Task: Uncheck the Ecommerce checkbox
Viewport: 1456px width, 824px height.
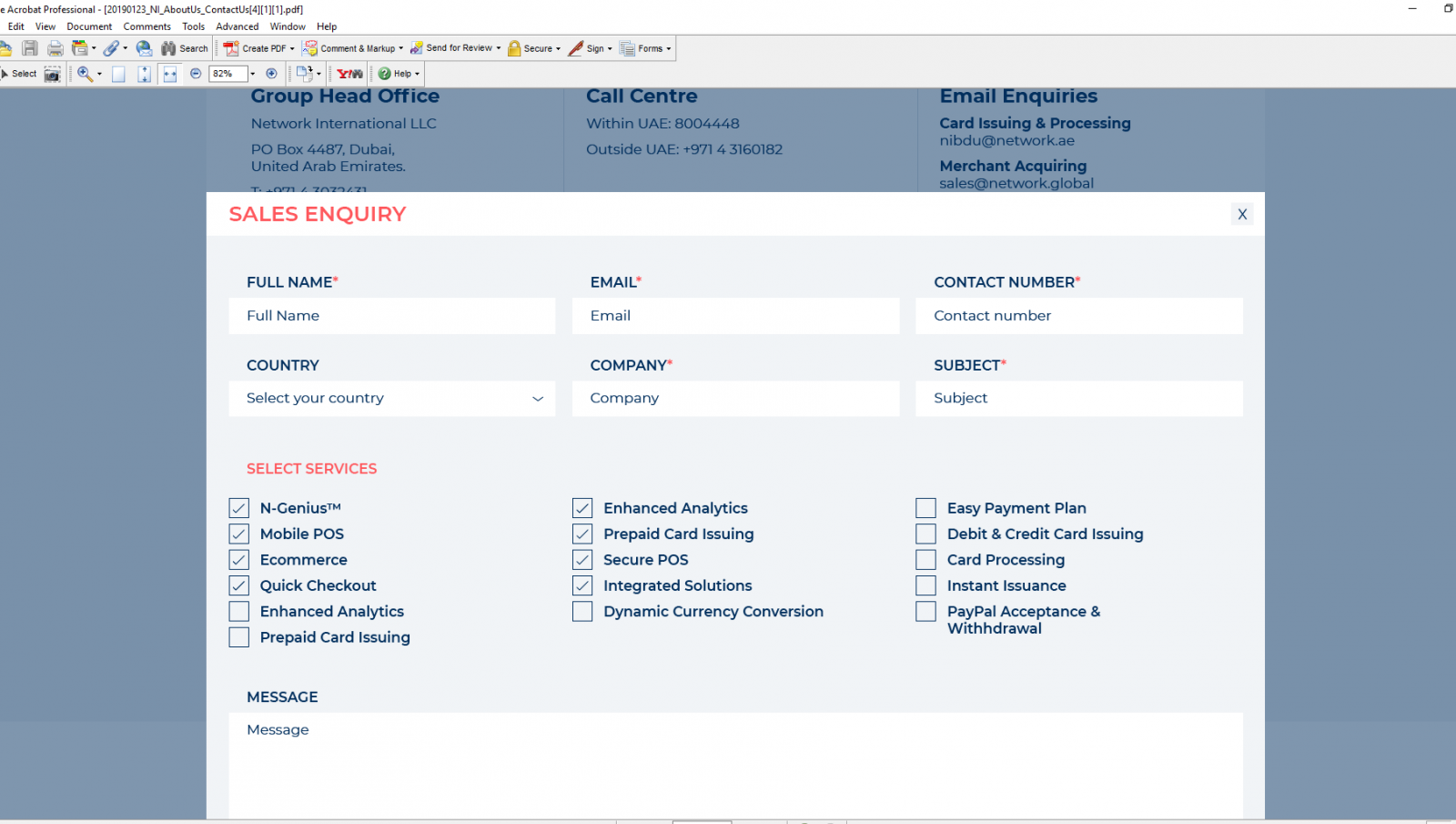Action: (239, 560)
